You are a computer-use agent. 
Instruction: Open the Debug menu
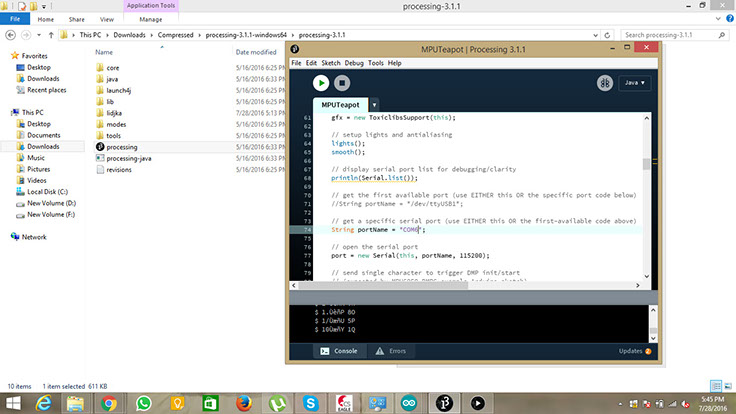pos(354,63)
